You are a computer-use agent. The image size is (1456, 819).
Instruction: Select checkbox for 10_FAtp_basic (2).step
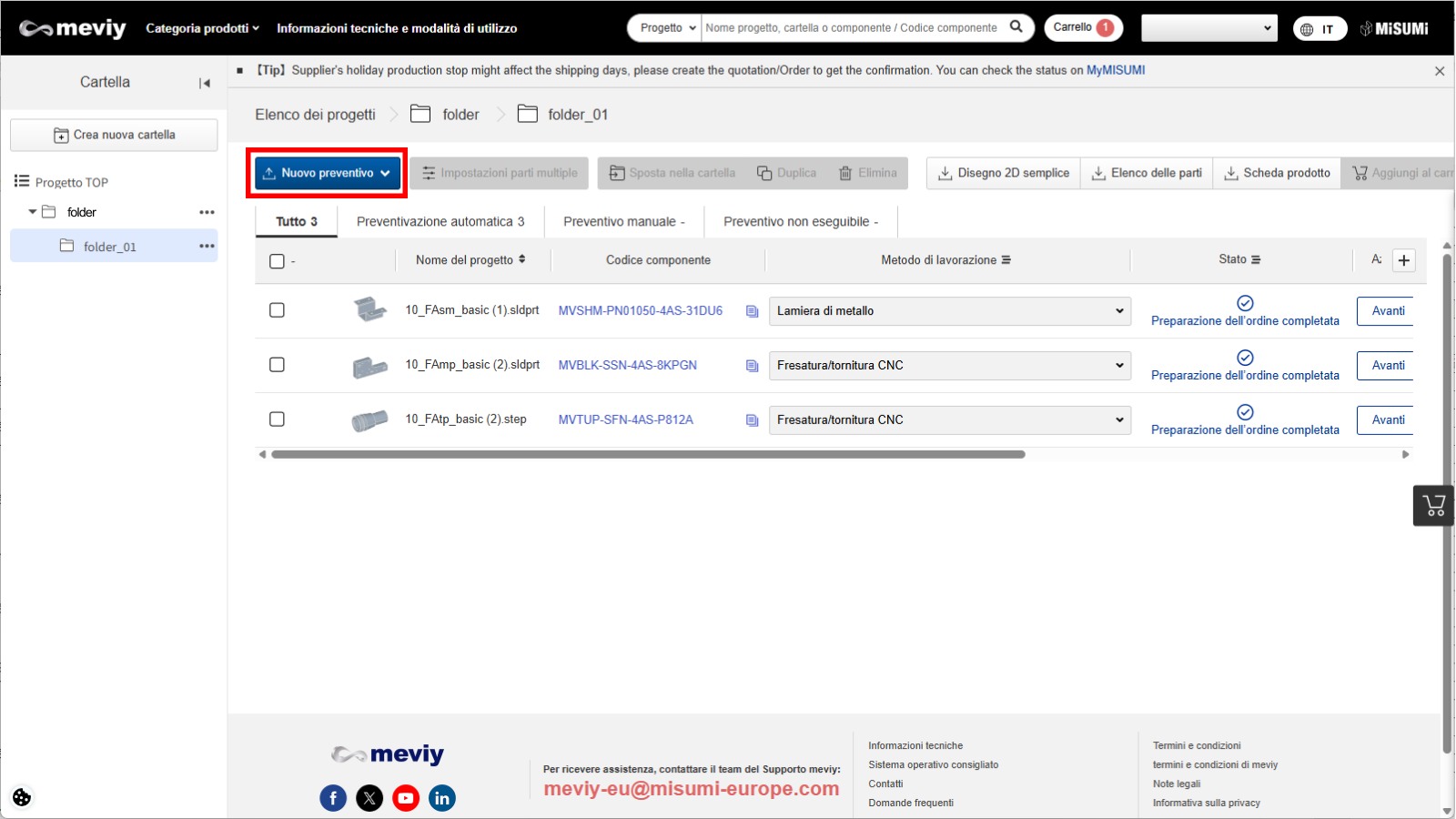278,420
